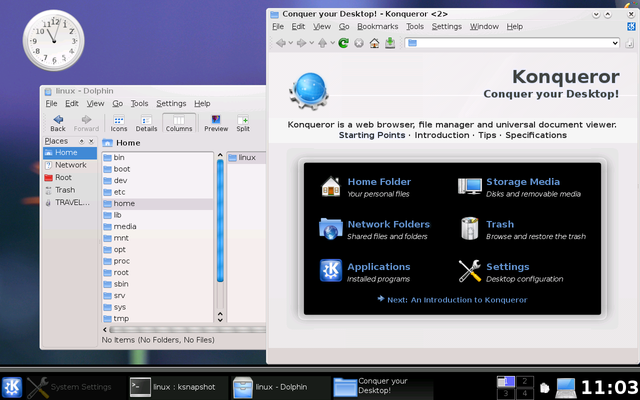This screenshot has width=640, height=400.
Task: Click the Stop loading icon in Konqueror
Action: (359, 43)
